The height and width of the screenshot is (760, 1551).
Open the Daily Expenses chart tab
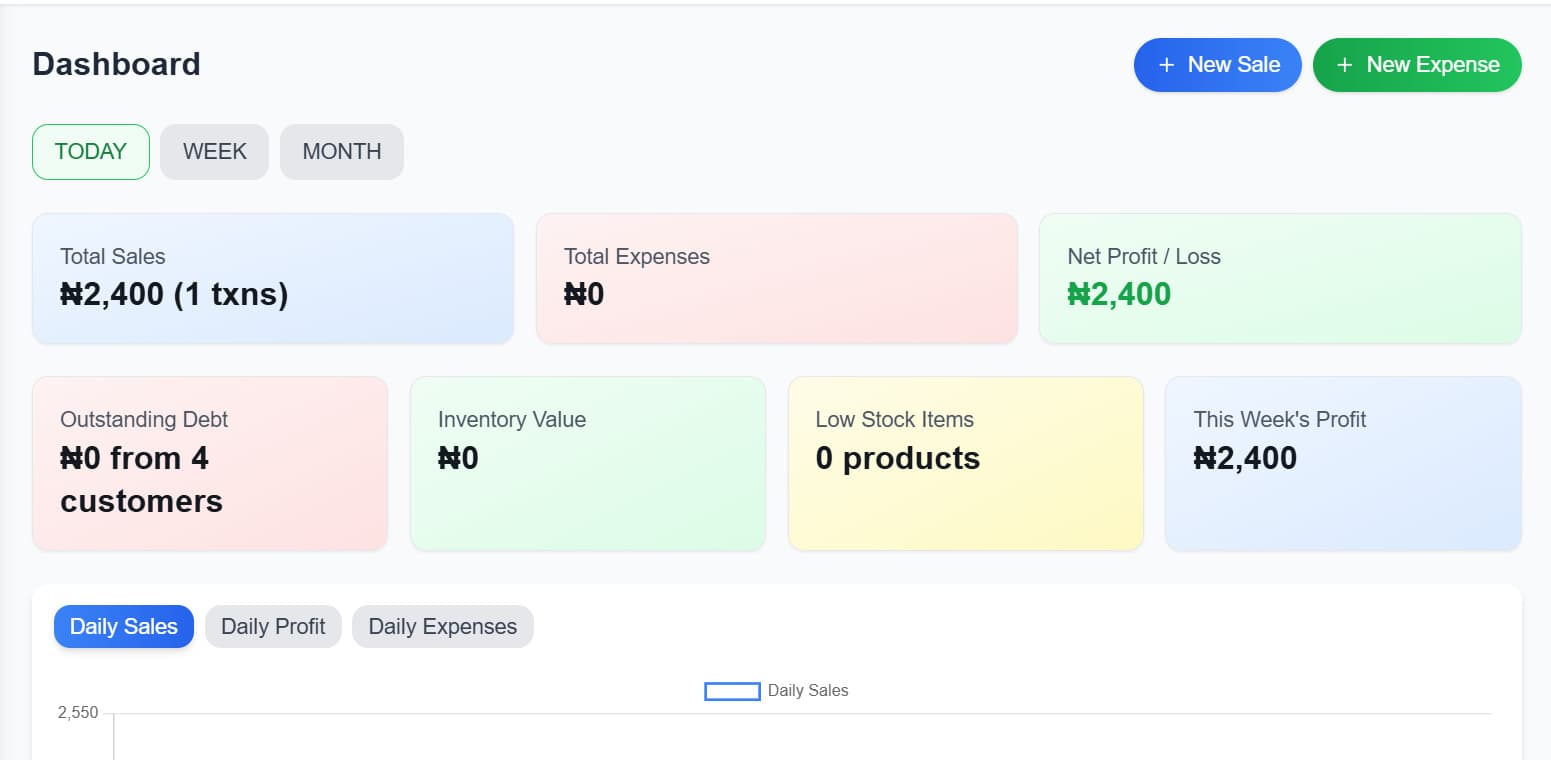coord(442,626)
